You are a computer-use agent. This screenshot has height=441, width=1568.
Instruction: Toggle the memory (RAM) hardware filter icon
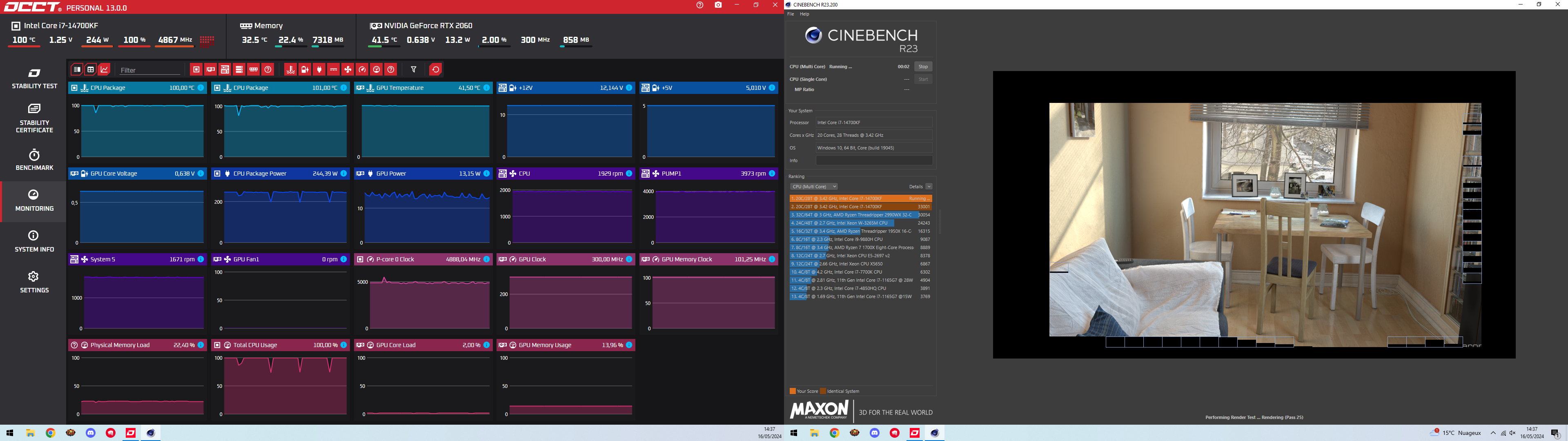click(x=254, y=69)
